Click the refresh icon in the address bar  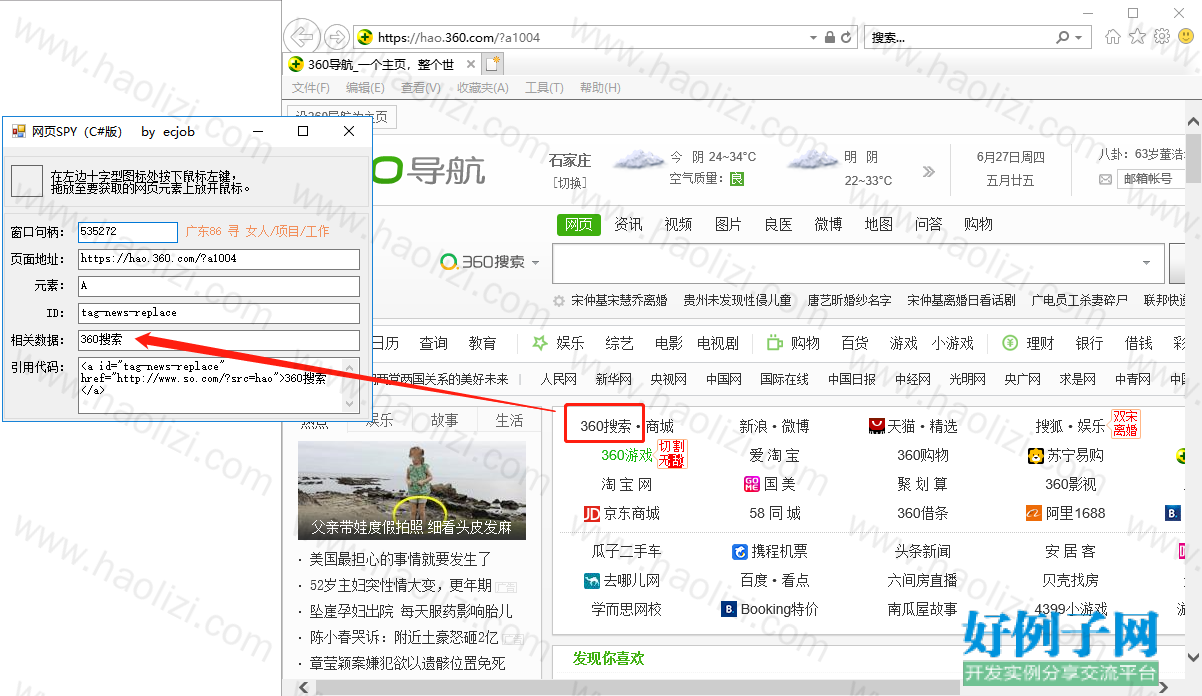[x=847, y=37]
